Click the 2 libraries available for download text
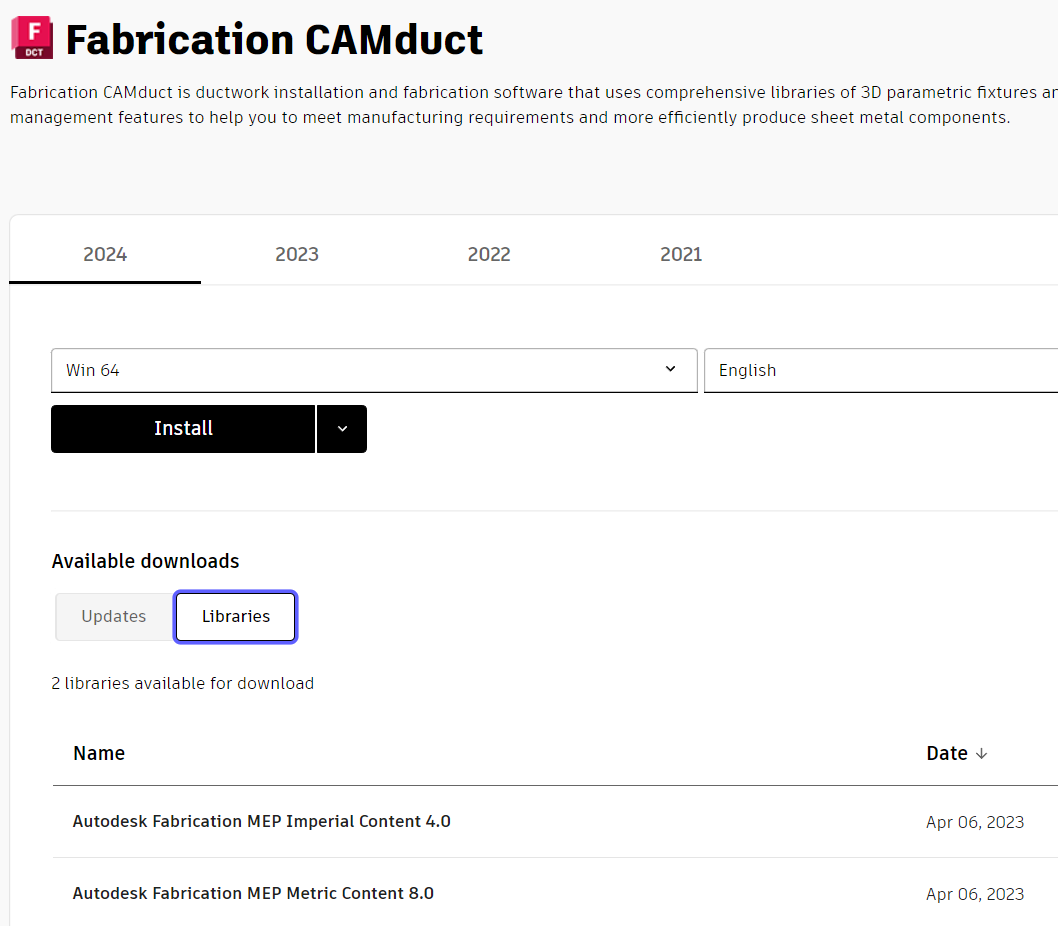The width and height of the screenshot is (1058, 926). [183, 683]
